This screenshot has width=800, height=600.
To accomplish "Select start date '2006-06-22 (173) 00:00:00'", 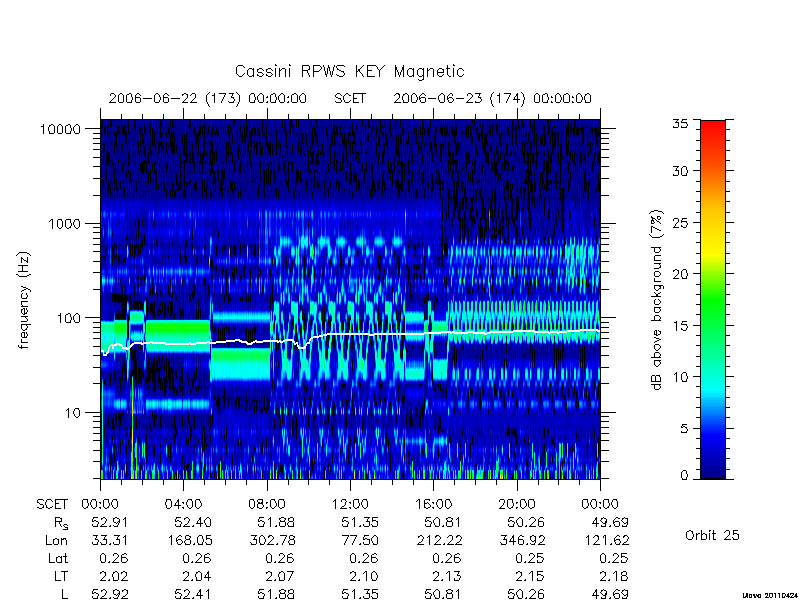I will [208, 98].
